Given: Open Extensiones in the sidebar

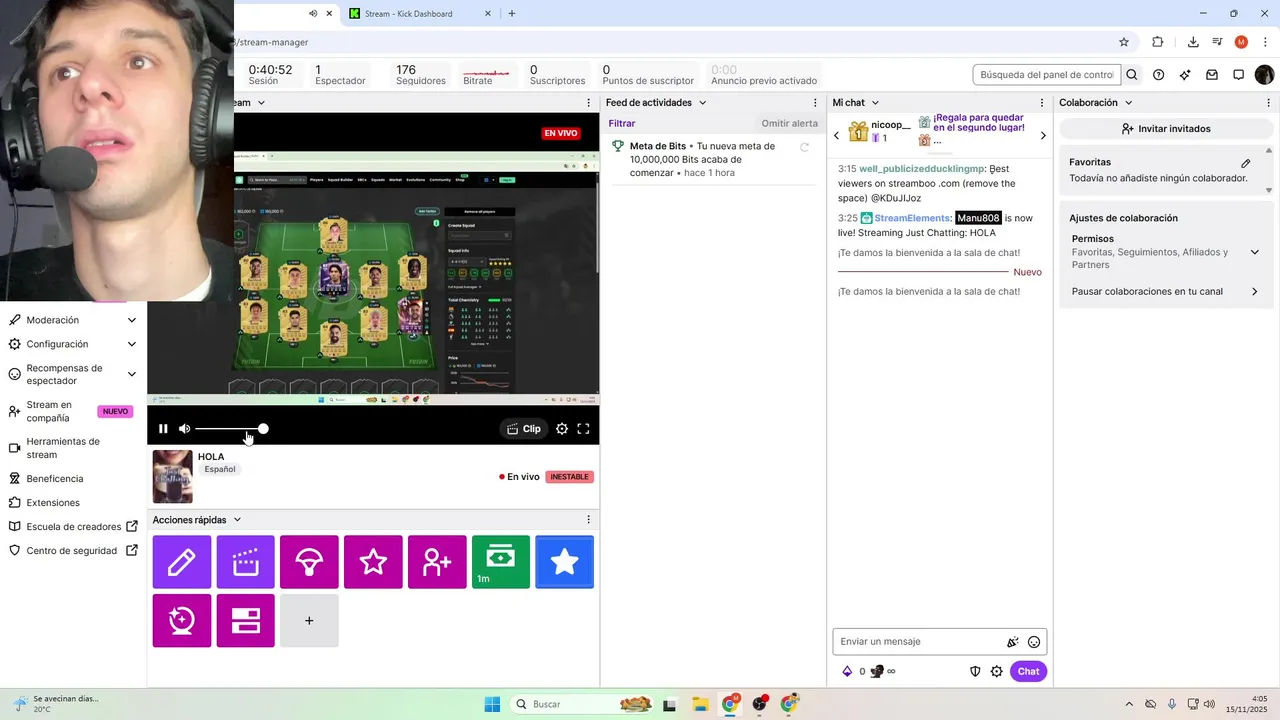Looking at the screenshot, I should click(53, 503).
